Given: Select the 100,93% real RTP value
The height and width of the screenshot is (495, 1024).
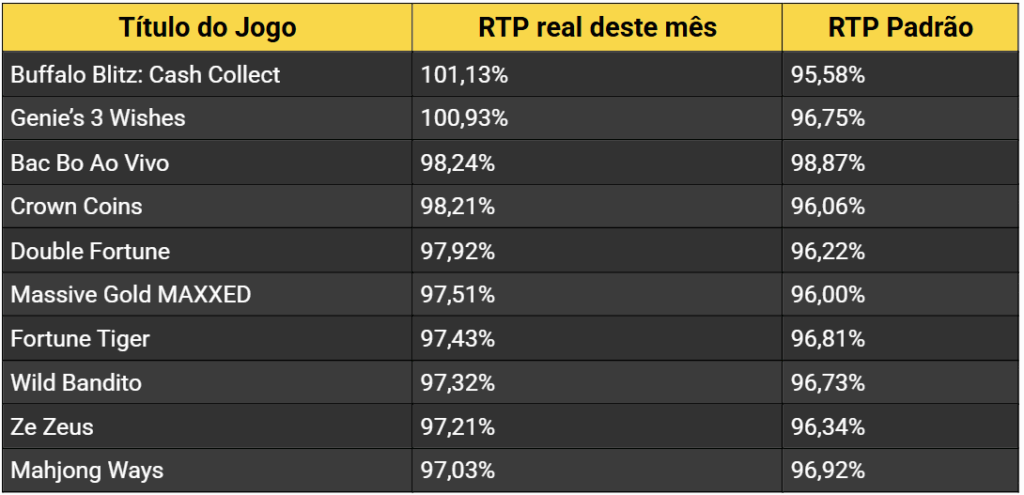Looking at the screenshot, I should click(462, 118).
